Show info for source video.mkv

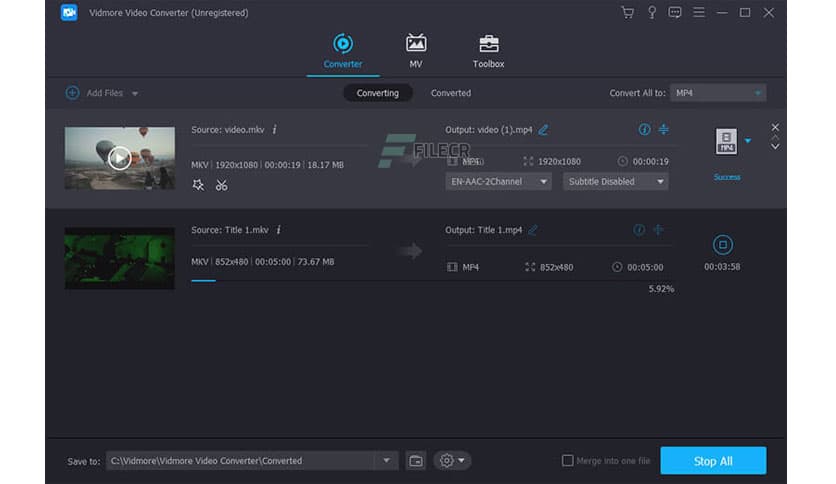[275, 130]
